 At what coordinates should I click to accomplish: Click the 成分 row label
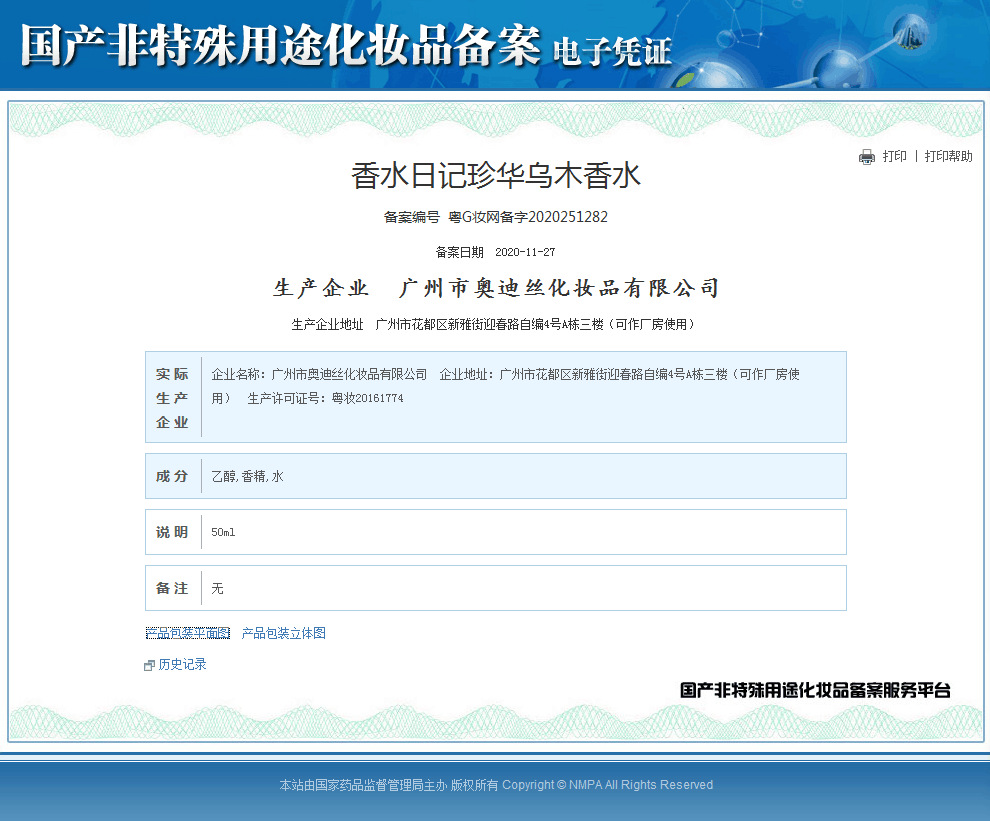[x=172, y=476]
